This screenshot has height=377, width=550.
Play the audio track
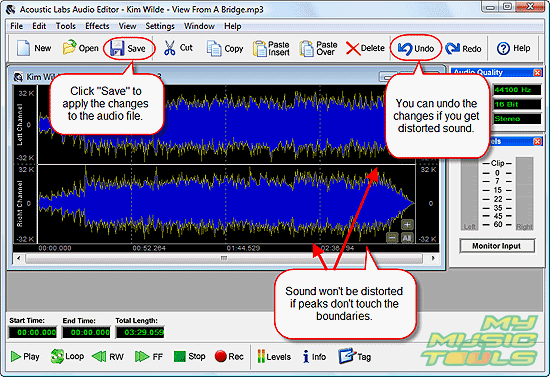[x=25, y=356]
